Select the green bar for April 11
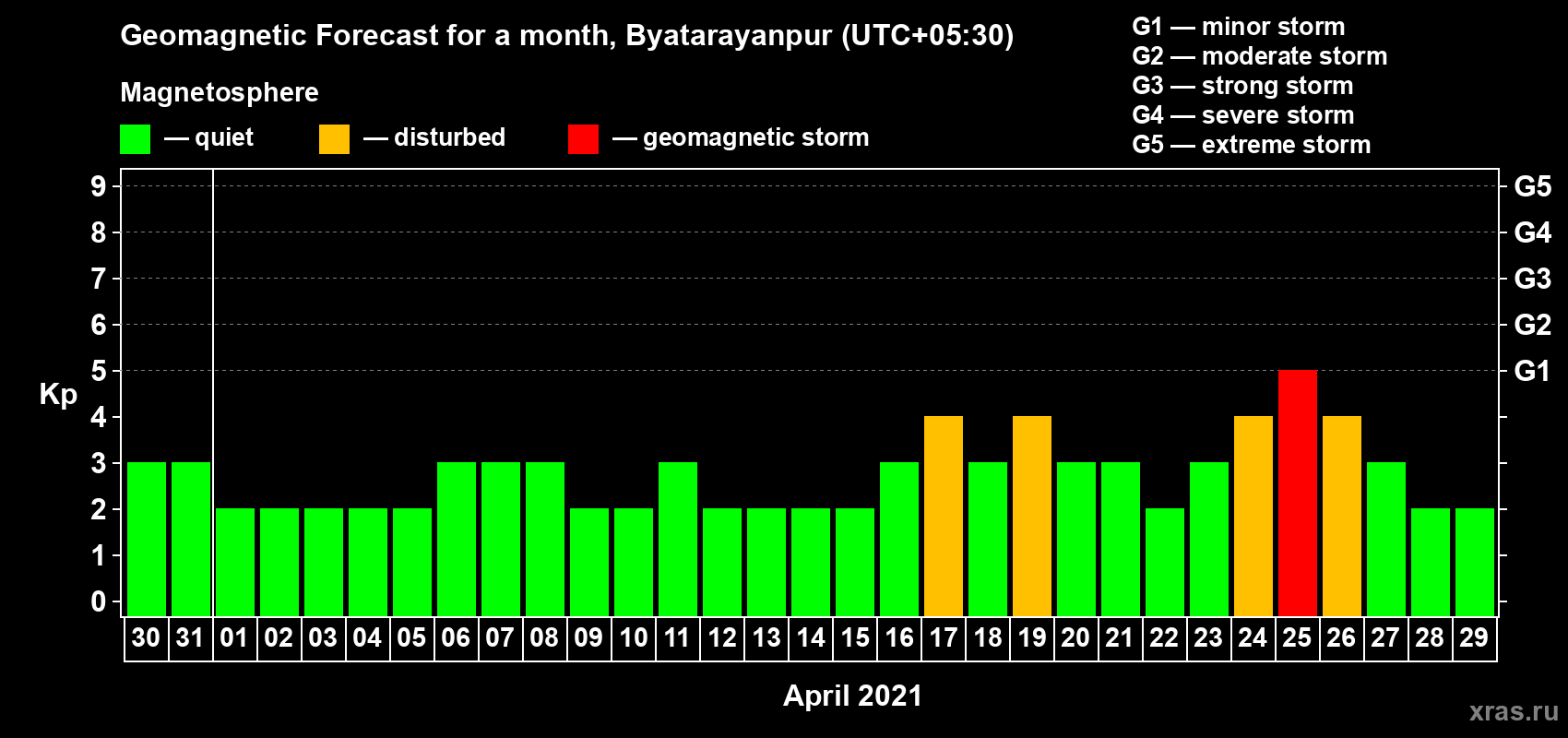 click(678, 539)
